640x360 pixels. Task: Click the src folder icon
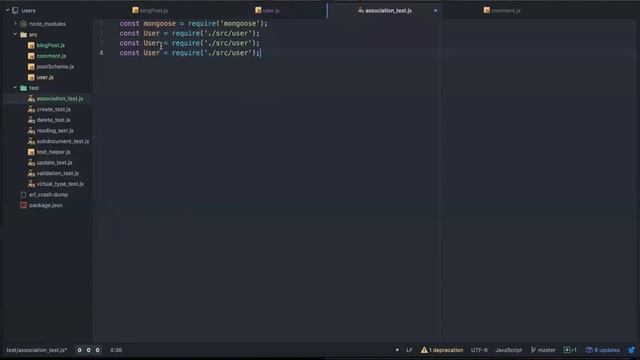pos(23,35)
